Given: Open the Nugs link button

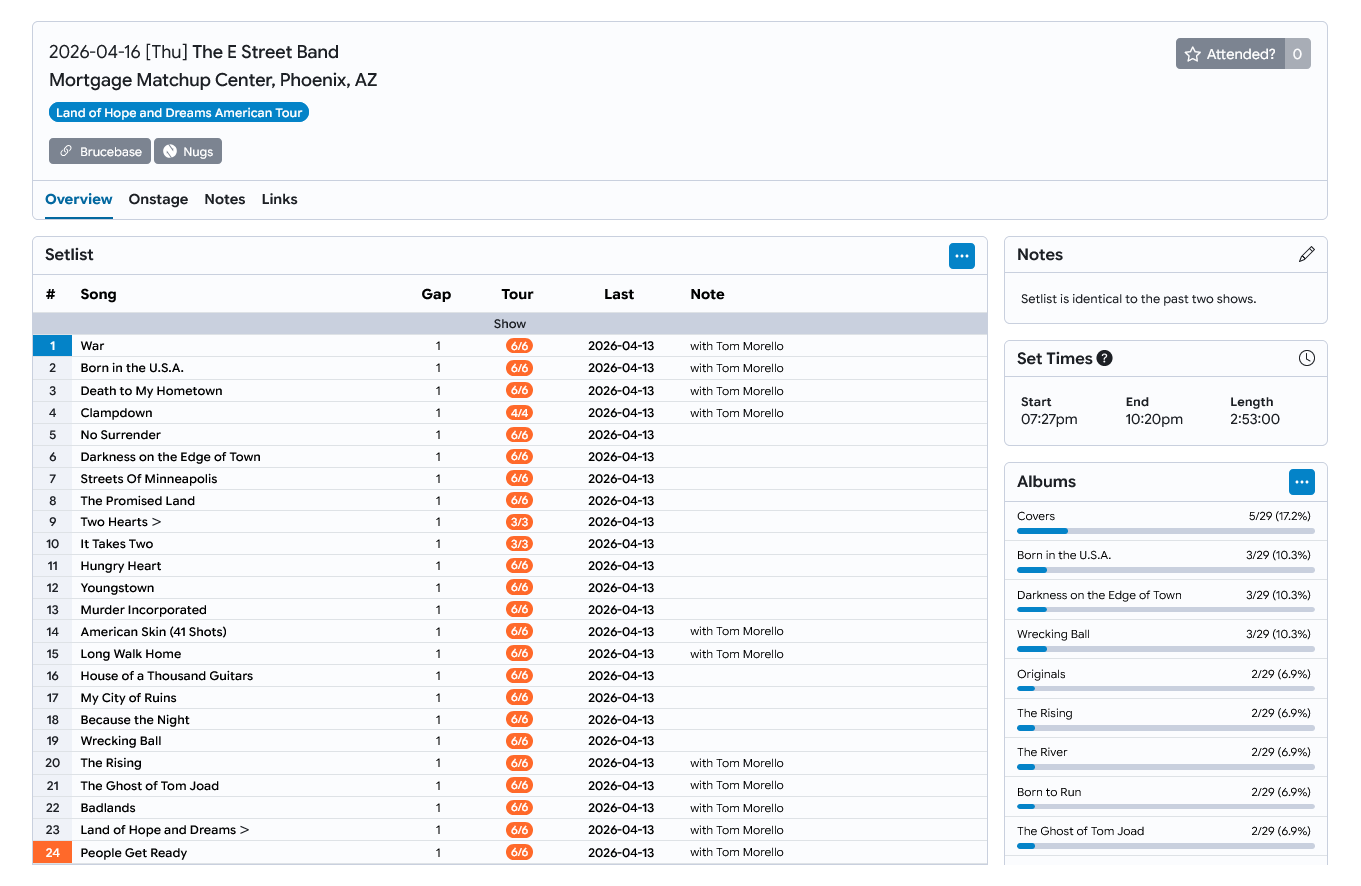Looking at the screenshot, I should coord(188,151).
